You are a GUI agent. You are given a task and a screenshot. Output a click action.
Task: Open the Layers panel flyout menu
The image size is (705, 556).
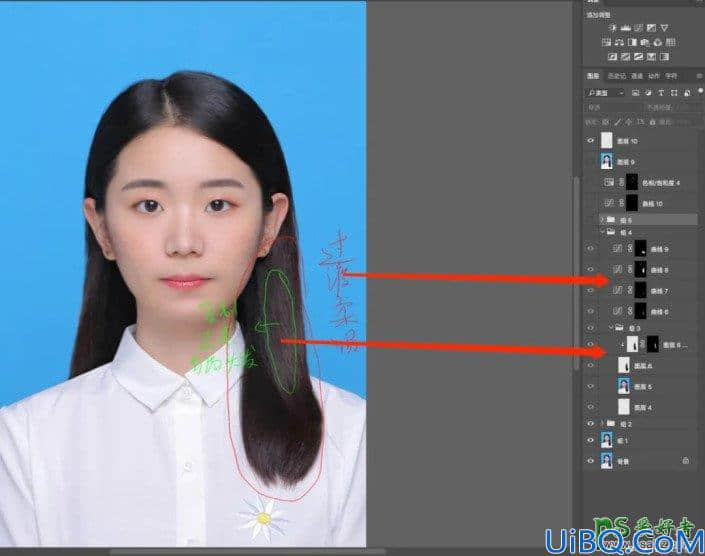click(x=700, y=76)
